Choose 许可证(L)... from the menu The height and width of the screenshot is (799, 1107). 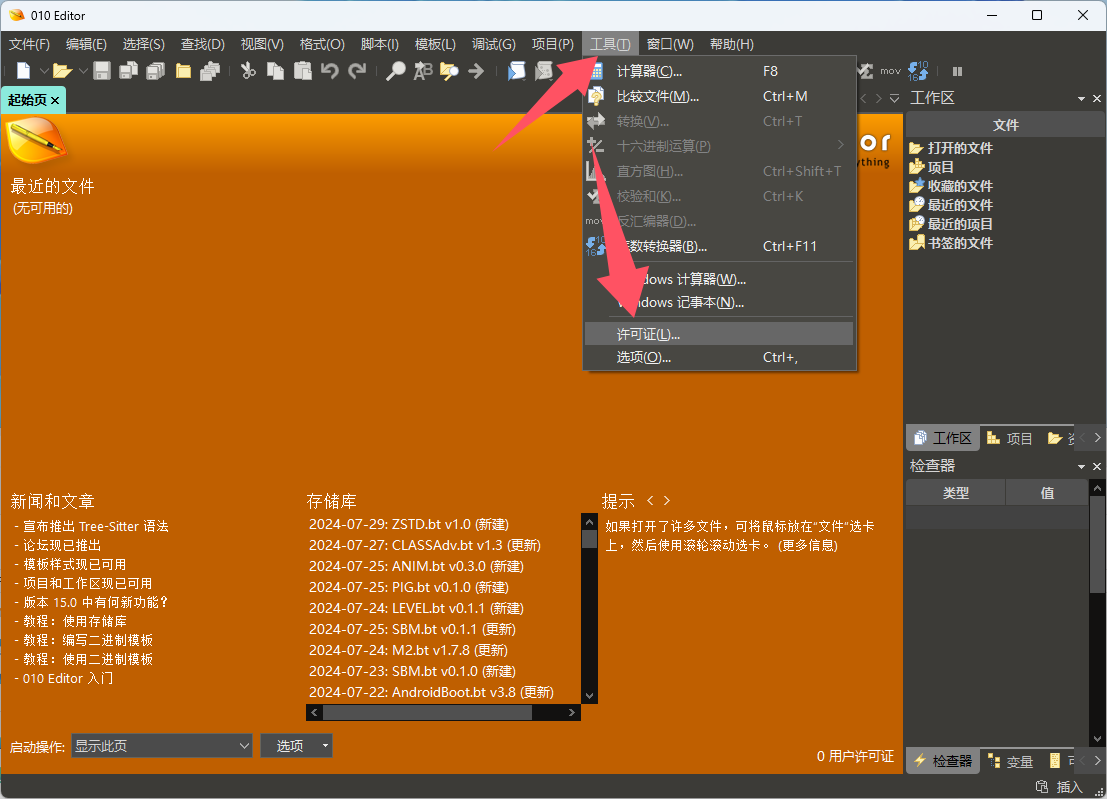(719, 334)
